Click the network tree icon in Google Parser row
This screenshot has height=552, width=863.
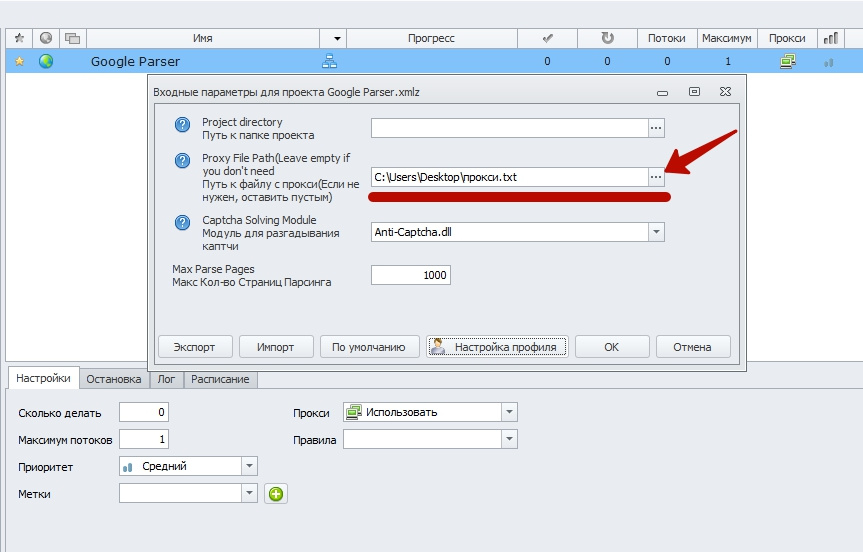pyautogui.click(x=330, y=61)
